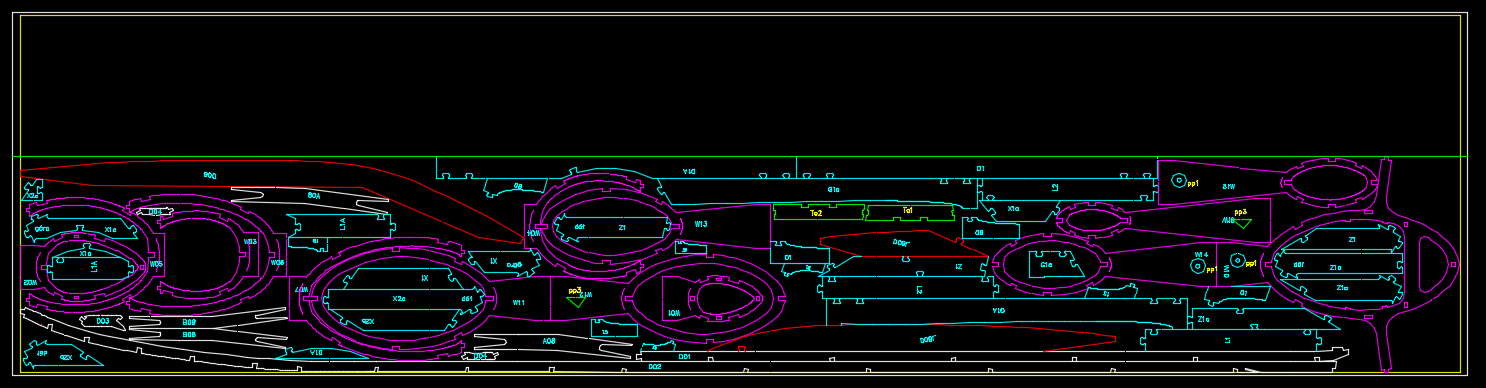Select the white D03 part
The width and height of the screenshot is (1486, 388).
[102, 321]
